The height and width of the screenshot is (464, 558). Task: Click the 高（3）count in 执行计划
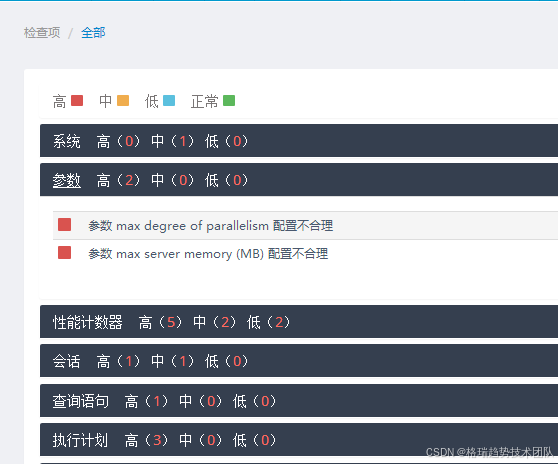click(x=147, y=440)
